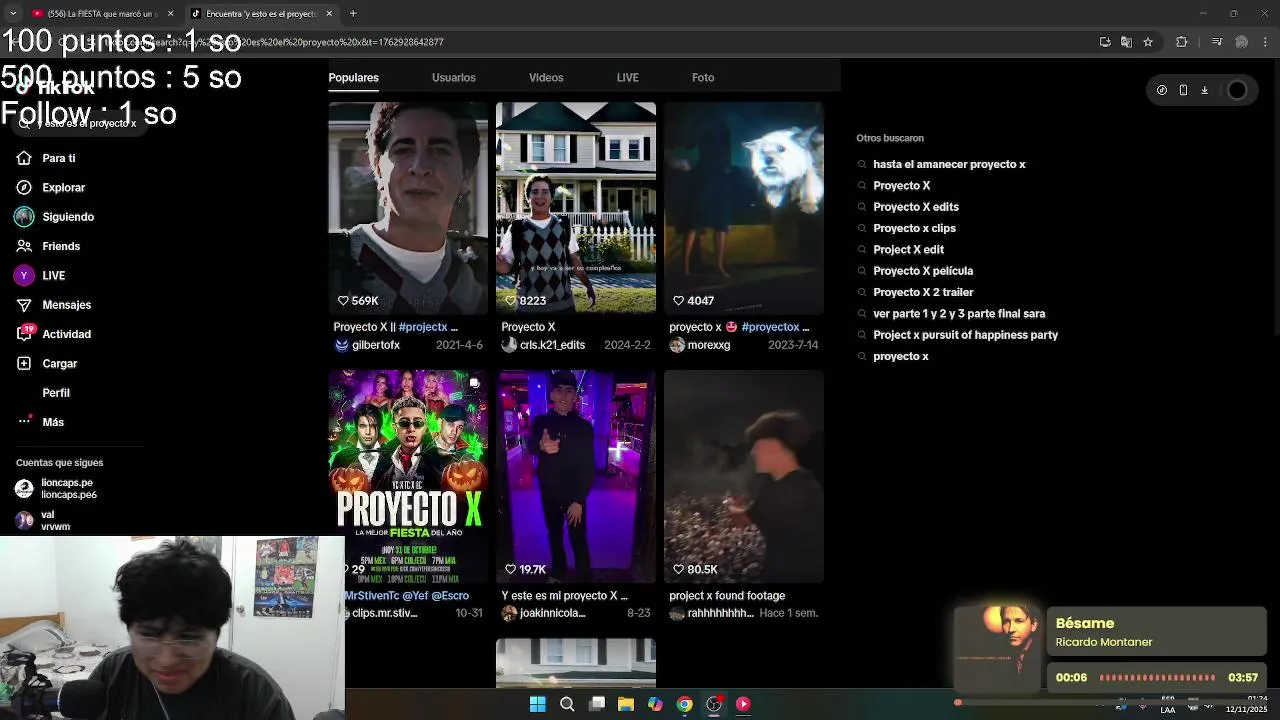
Task: Open the gilbertofx video with 569K likes
Action: (x=408, y=208)
